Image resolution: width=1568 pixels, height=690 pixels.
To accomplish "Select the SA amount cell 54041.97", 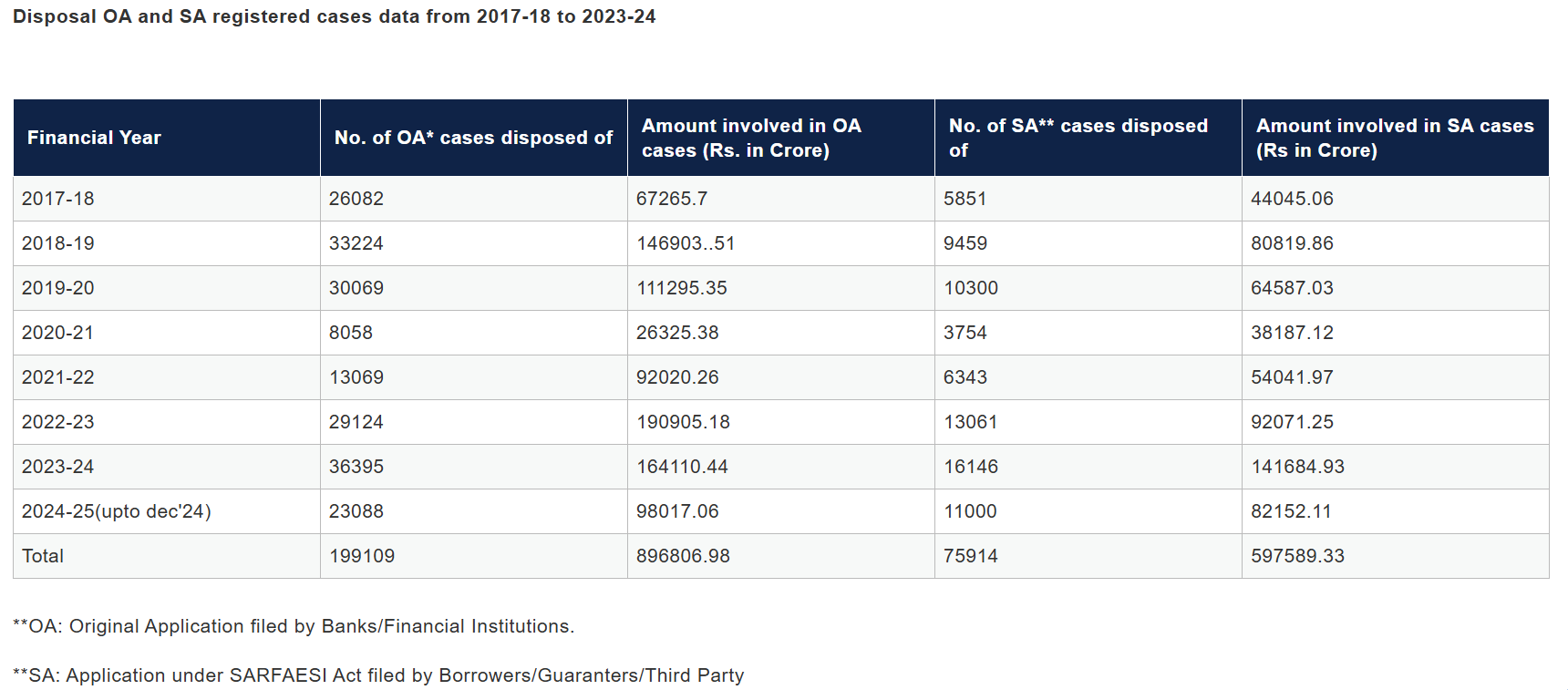I will click(x=1292, y=377).
